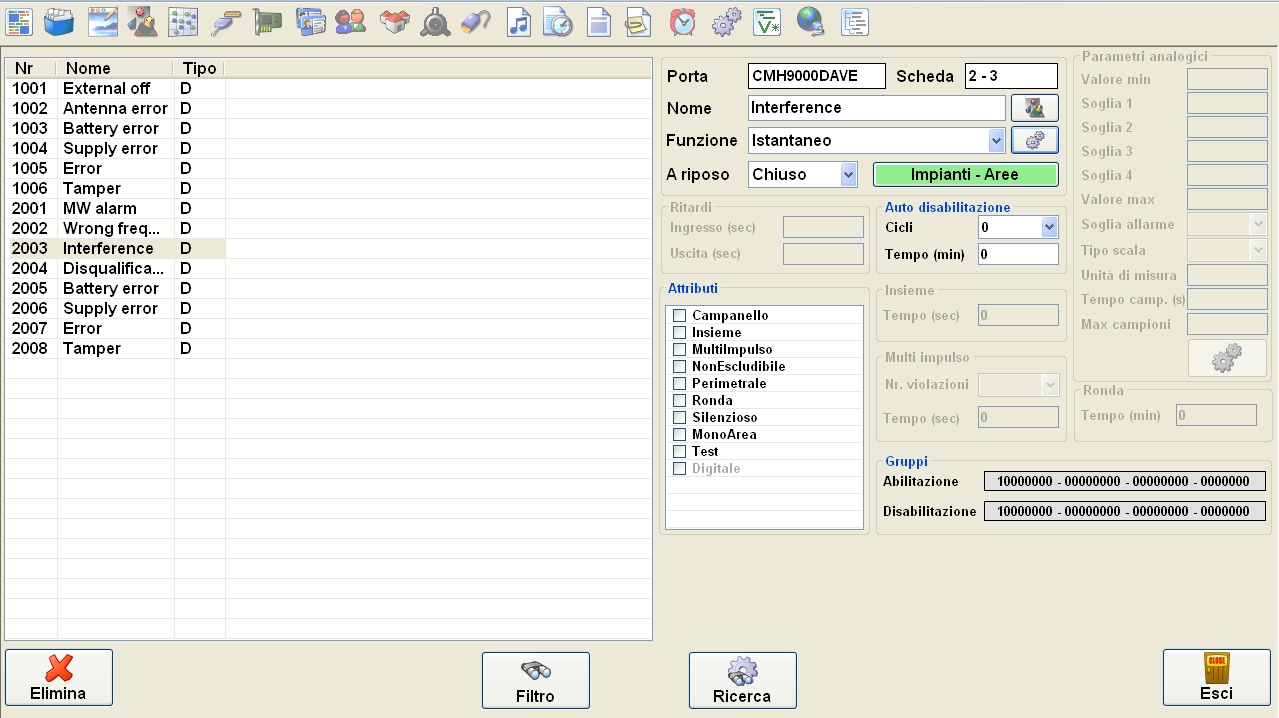Click the gears settings icon in toolbar
The image size is (1279, 718).
[x=726, y=22]
